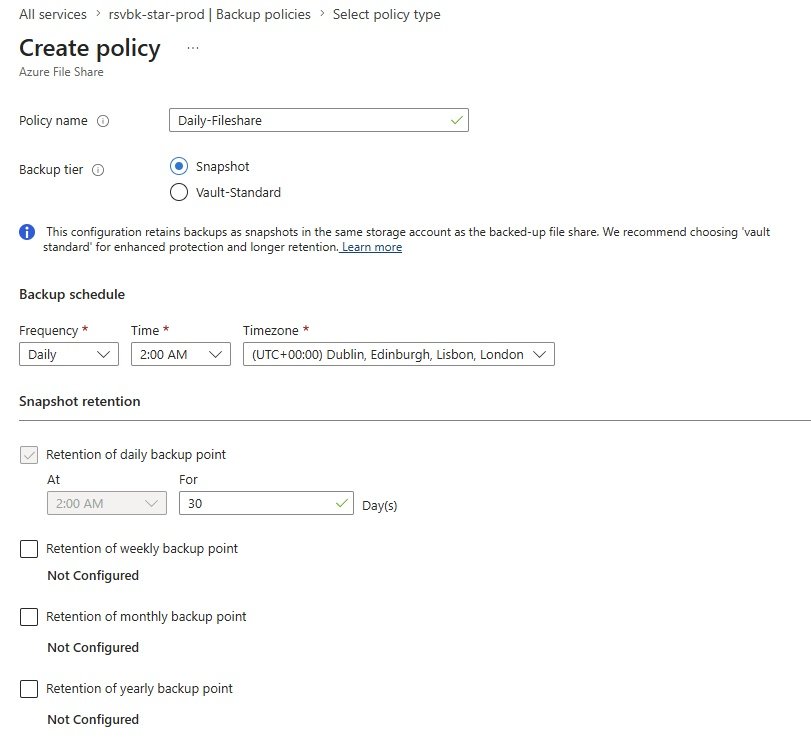Click the retention days field showing 30

pos(266,503)
